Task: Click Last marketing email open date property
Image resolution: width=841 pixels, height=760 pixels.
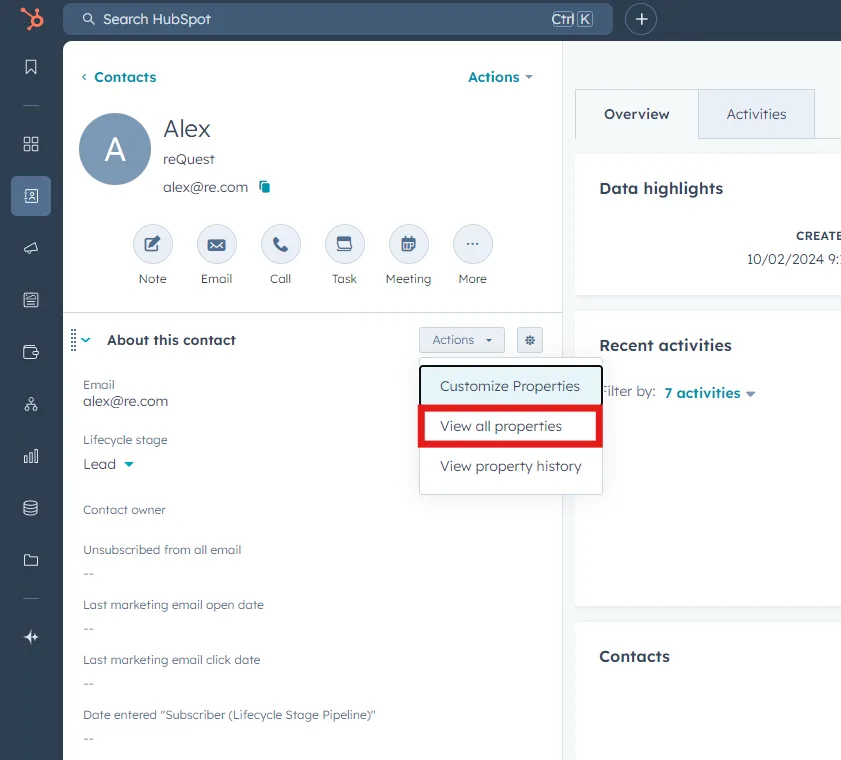Action: click(x=173, y=605)
